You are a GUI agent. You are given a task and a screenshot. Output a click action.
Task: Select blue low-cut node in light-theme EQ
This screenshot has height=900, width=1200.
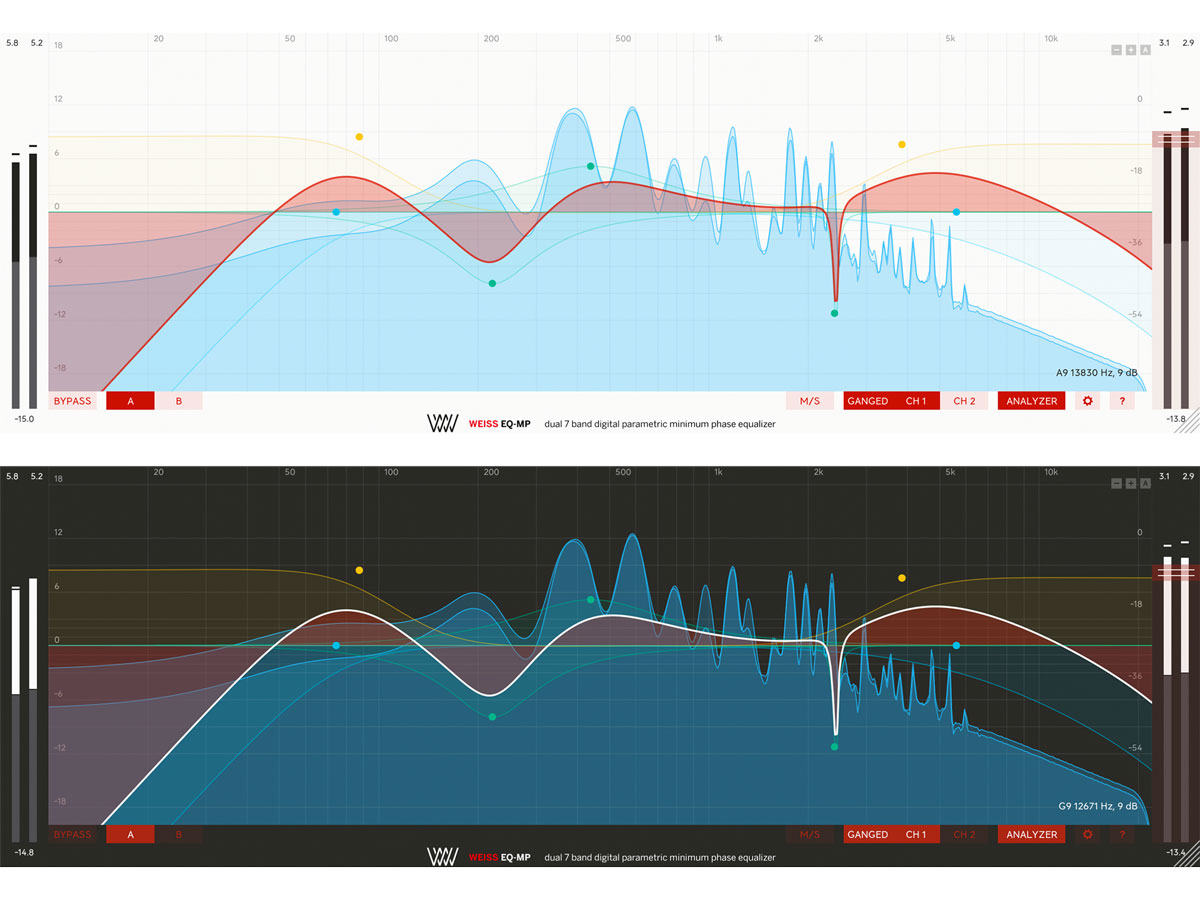[x=336, y=212]
